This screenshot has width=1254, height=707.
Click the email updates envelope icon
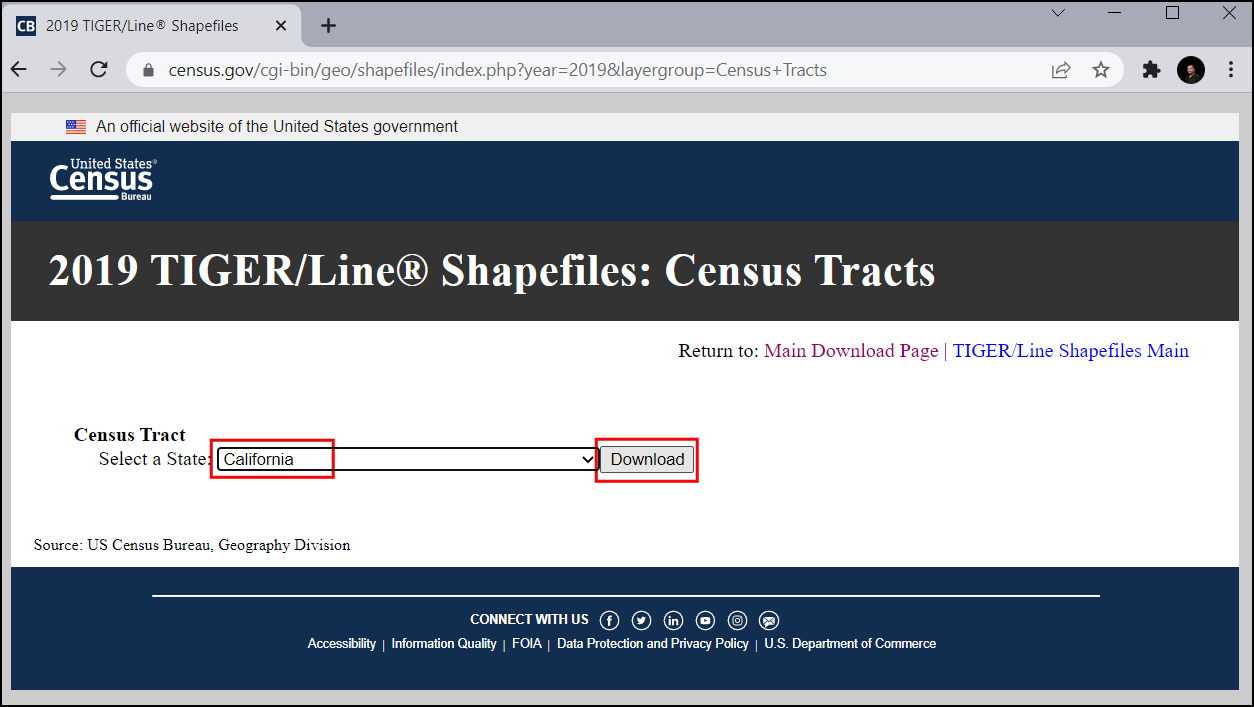click(769, 621)
